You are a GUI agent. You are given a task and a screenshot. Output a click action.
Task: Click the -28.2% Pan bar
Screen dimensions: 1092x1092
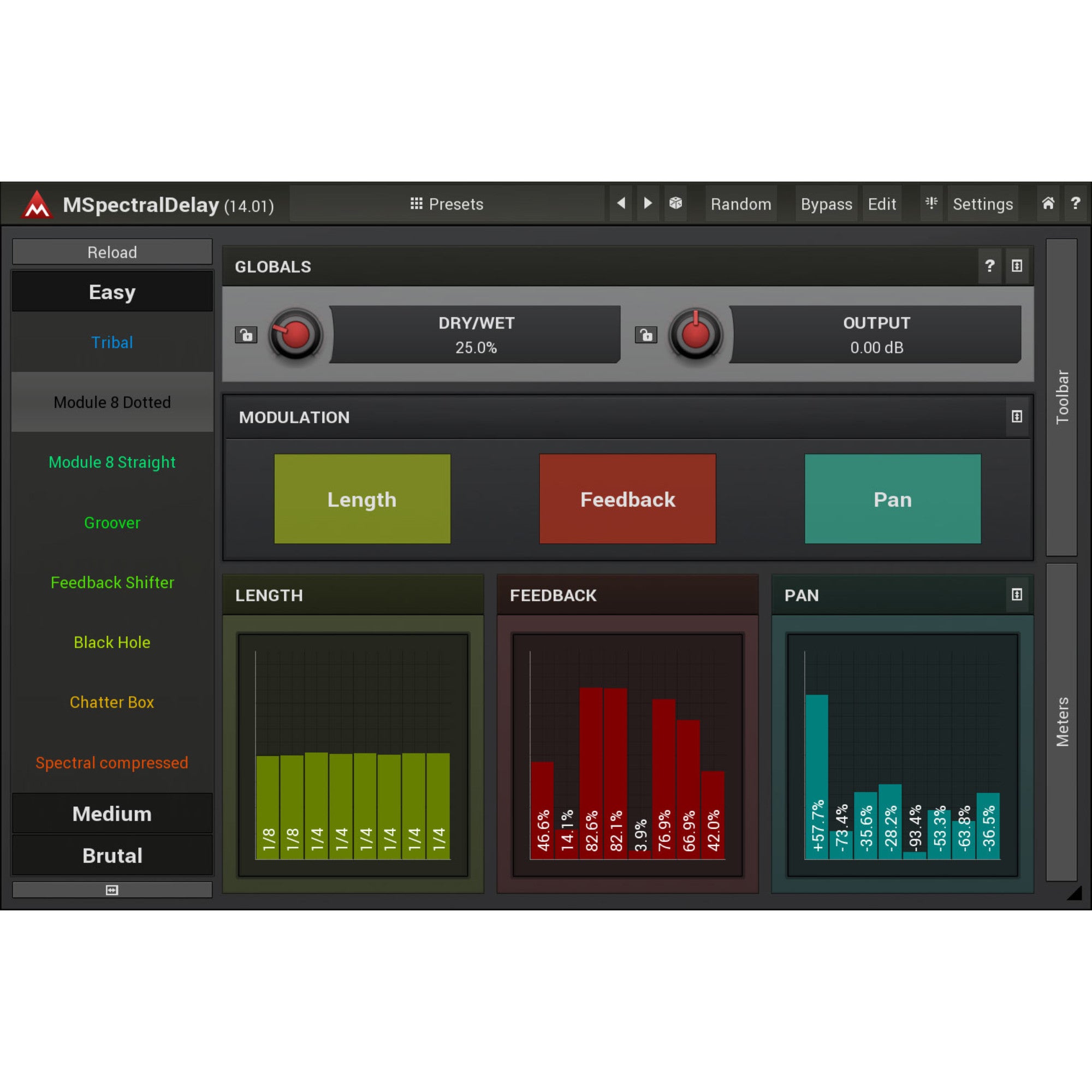pyautogui.click(x=890, y=822)
